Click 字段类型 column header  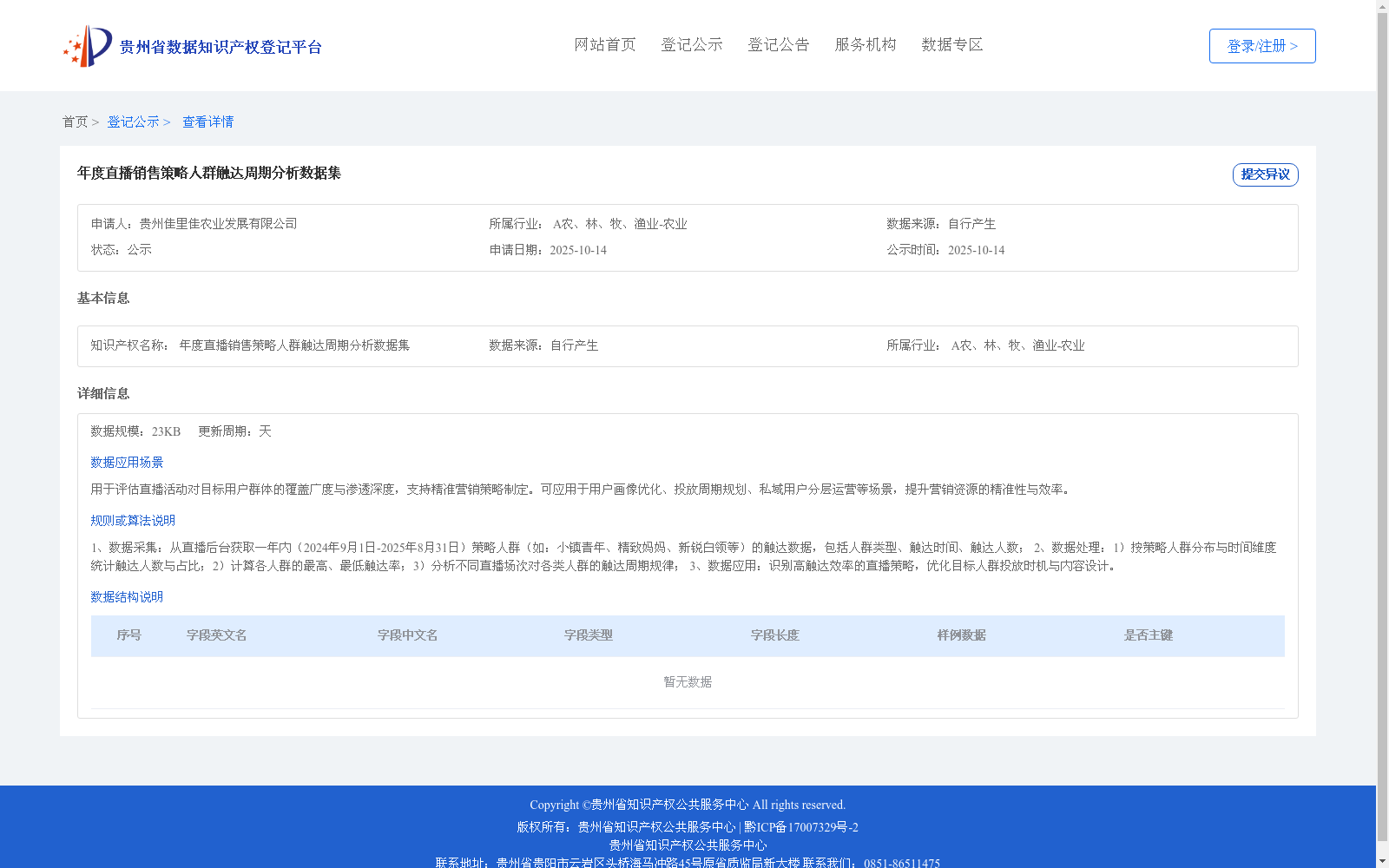[588, 635]
